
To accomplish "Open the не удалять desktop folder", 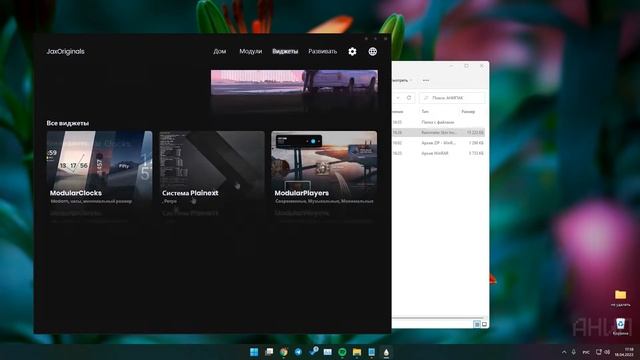I will (620, 298).
